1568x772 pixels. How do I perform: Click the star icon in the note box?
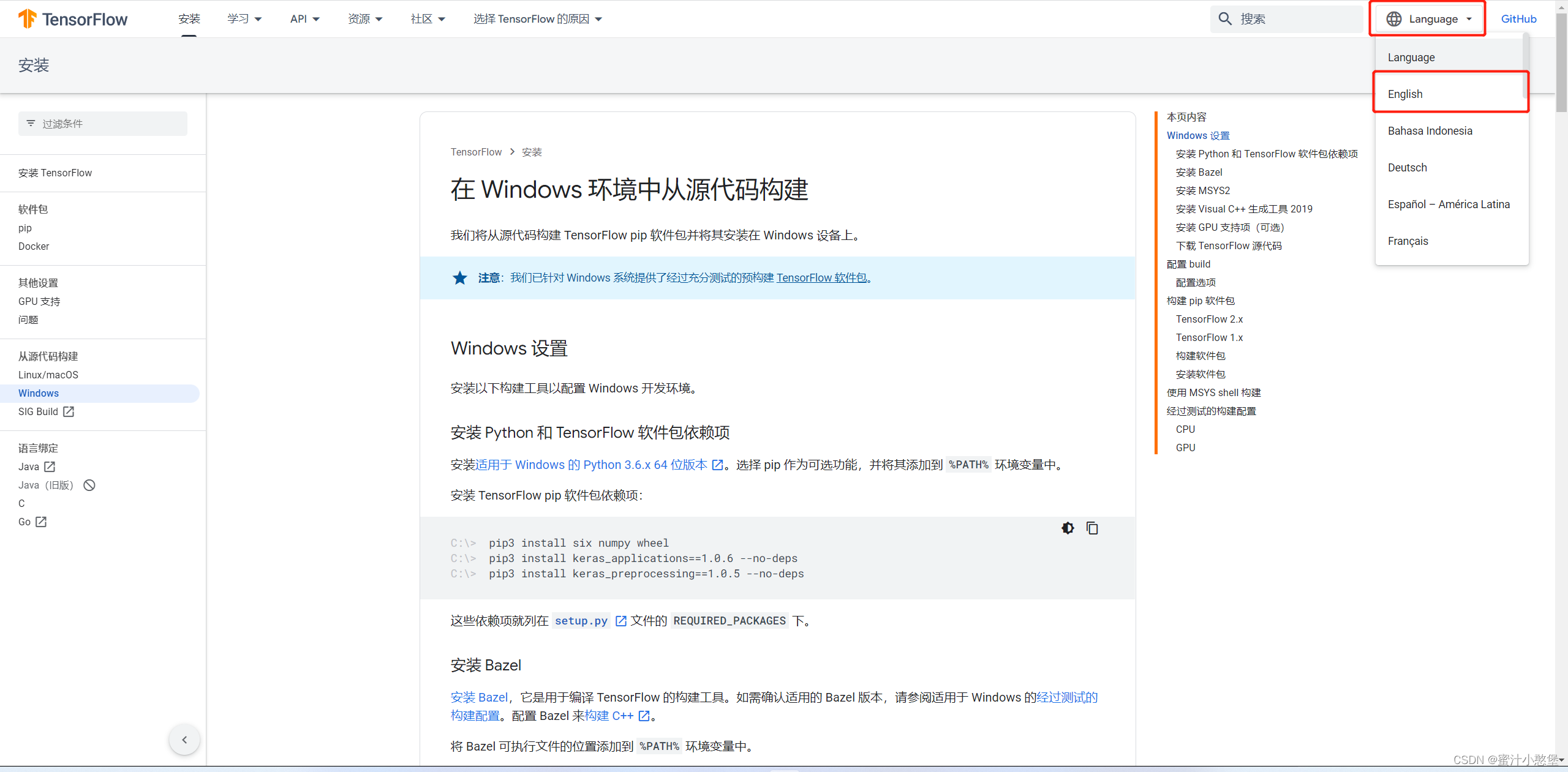point(459,278)
